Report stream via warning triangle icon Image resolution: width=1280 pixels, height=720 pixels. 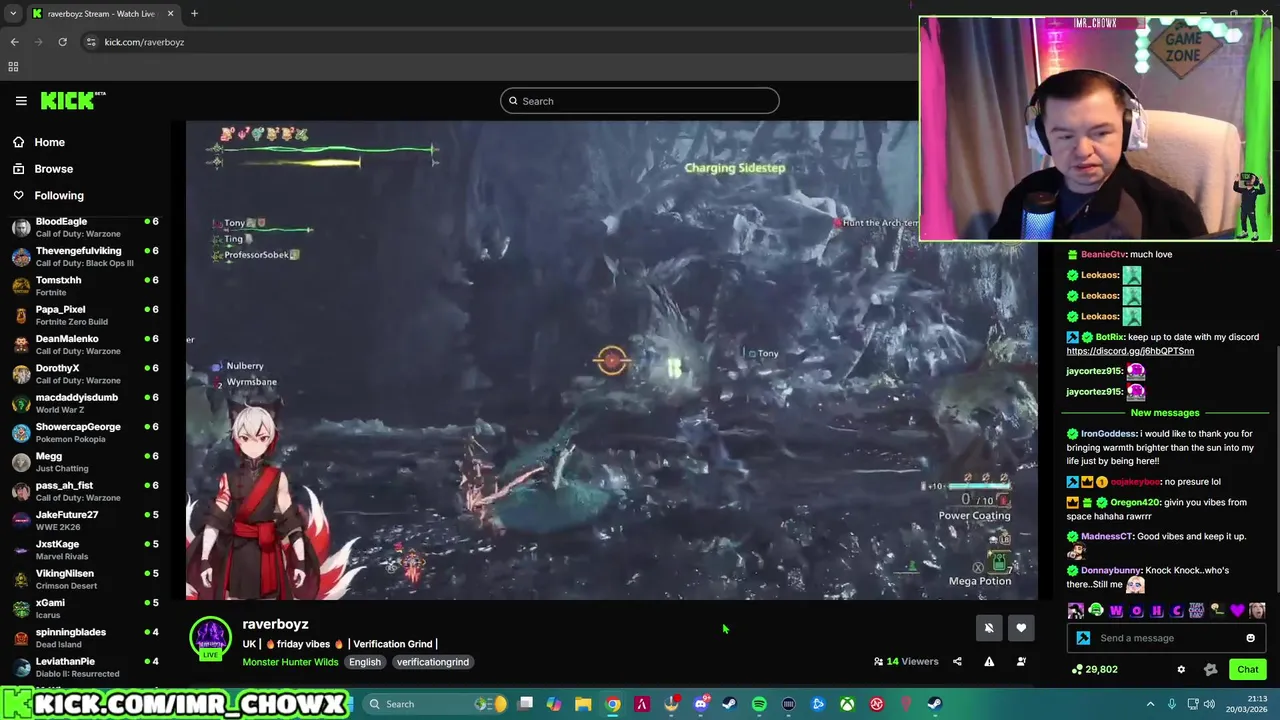click(x=989, y=661)
